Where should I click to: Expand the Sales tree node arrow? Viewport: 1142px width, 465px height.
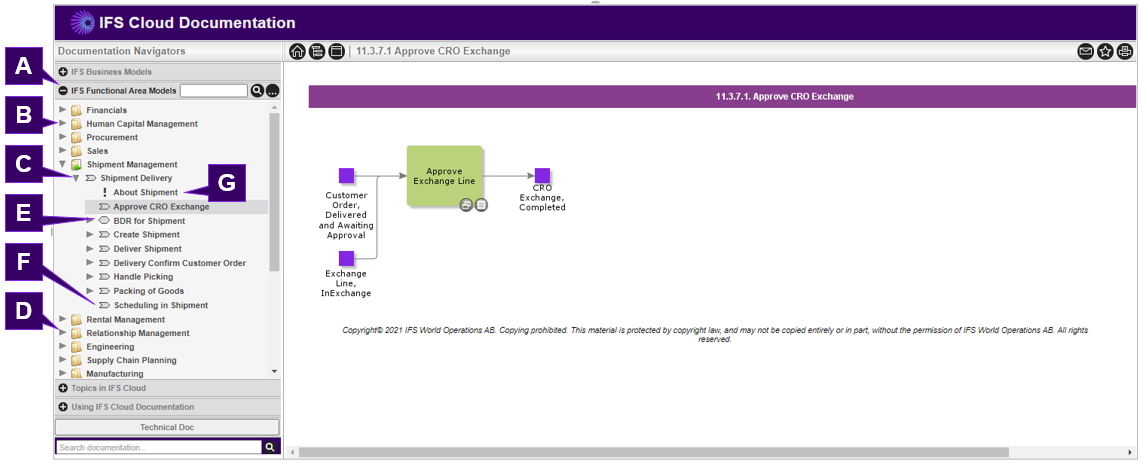tap(63, 151)
